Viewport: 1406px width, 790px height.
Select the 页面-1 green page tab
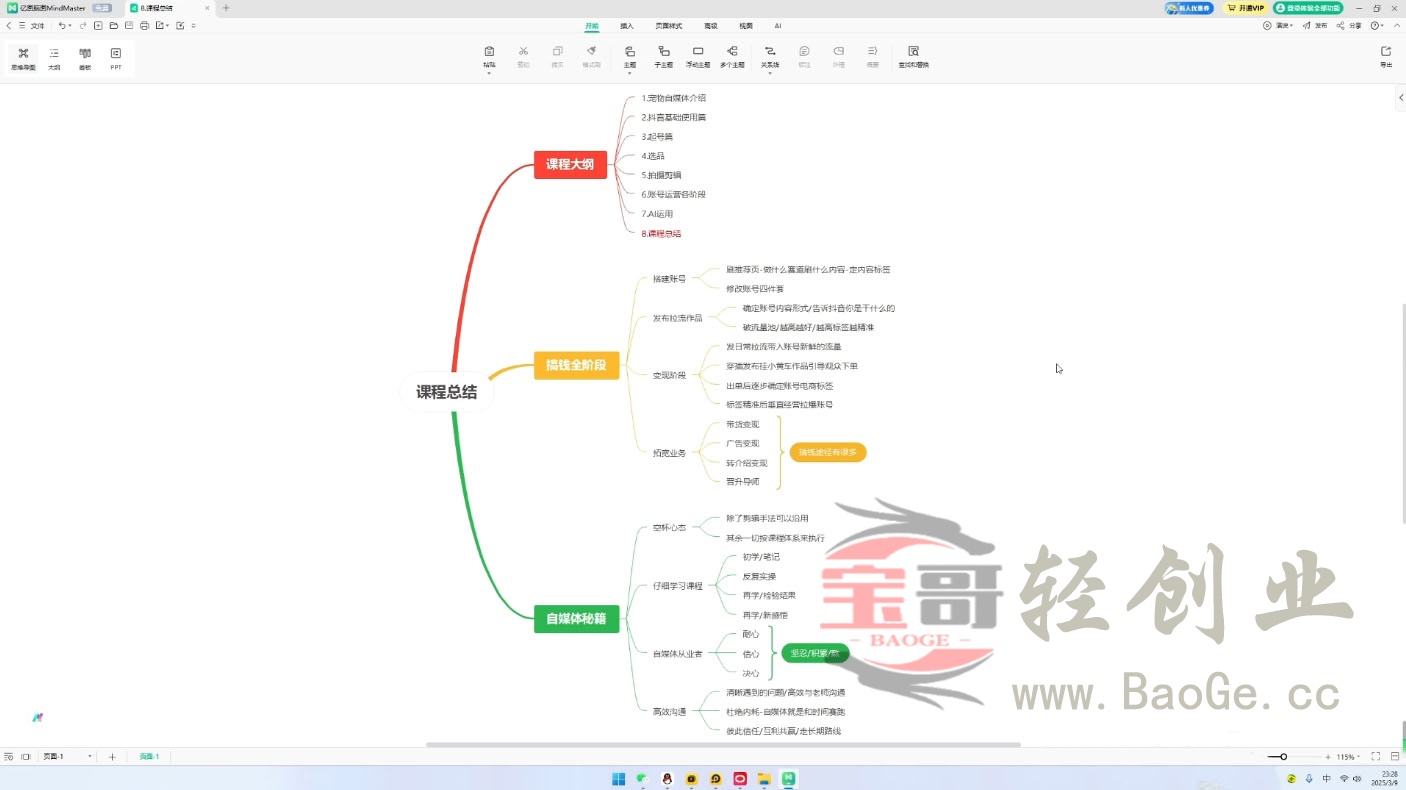[x=149, y=757]
